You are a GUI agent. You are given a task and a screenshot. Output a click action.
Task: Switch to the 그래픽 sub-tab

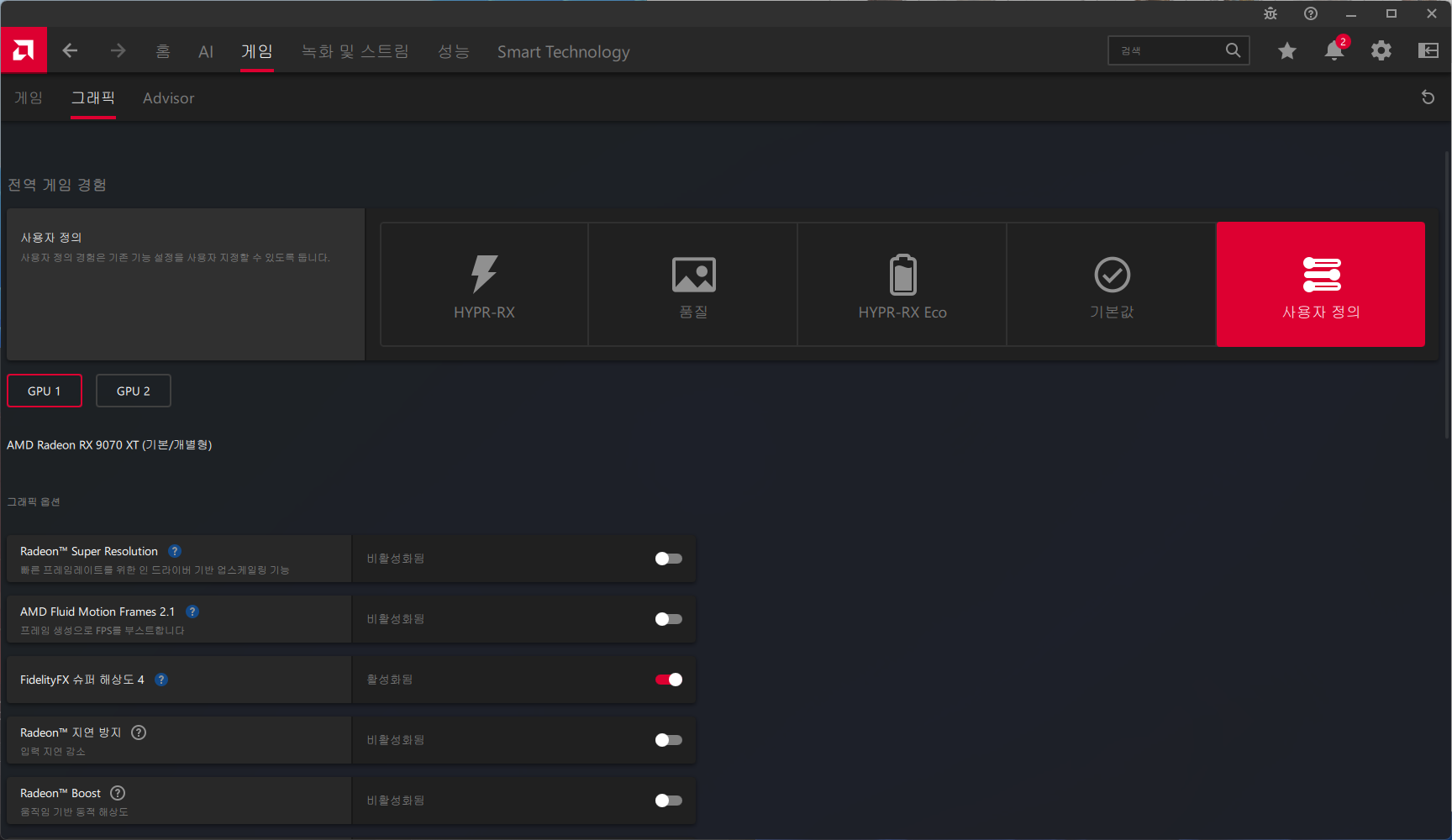[x=93, y=97]
